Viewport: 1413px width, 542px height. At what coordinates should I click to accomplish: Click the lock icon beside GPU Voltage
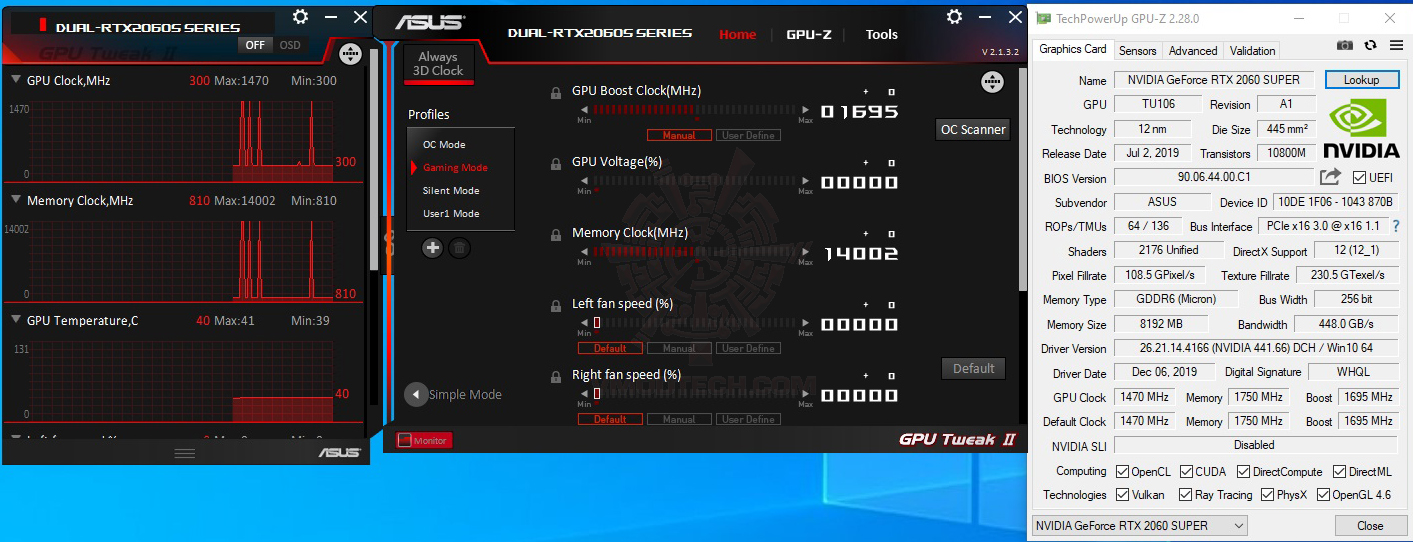click(x=556, y=164)
